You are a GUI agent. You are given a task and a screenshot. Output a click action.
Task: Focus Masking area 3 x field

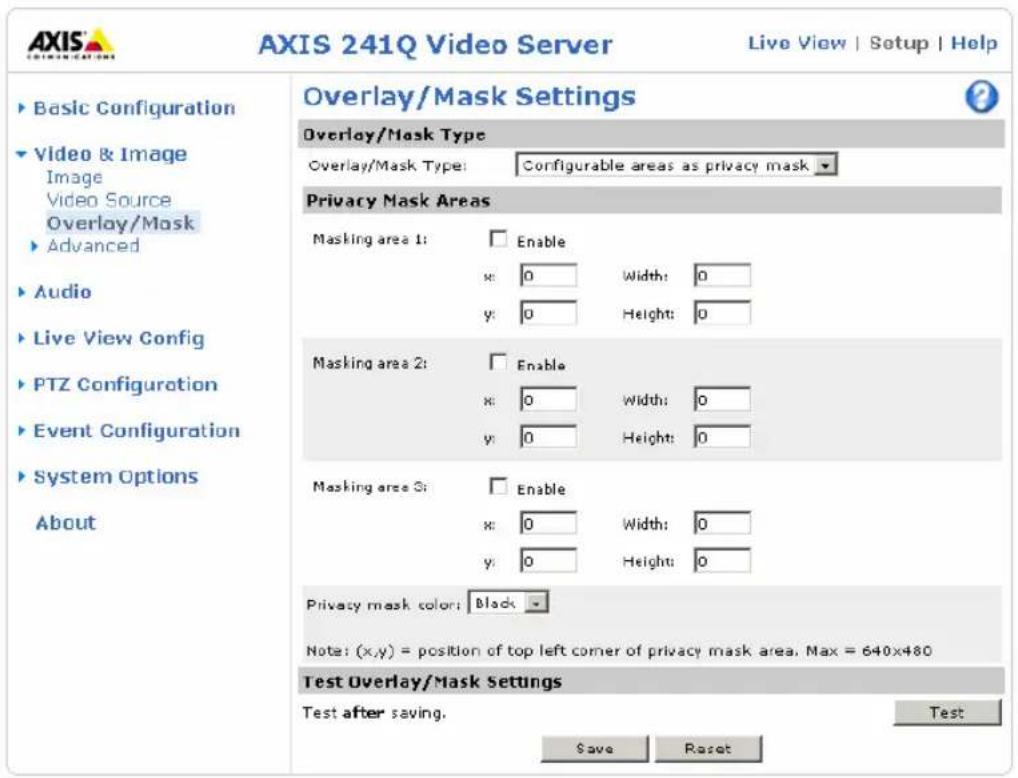pos(548,523)
